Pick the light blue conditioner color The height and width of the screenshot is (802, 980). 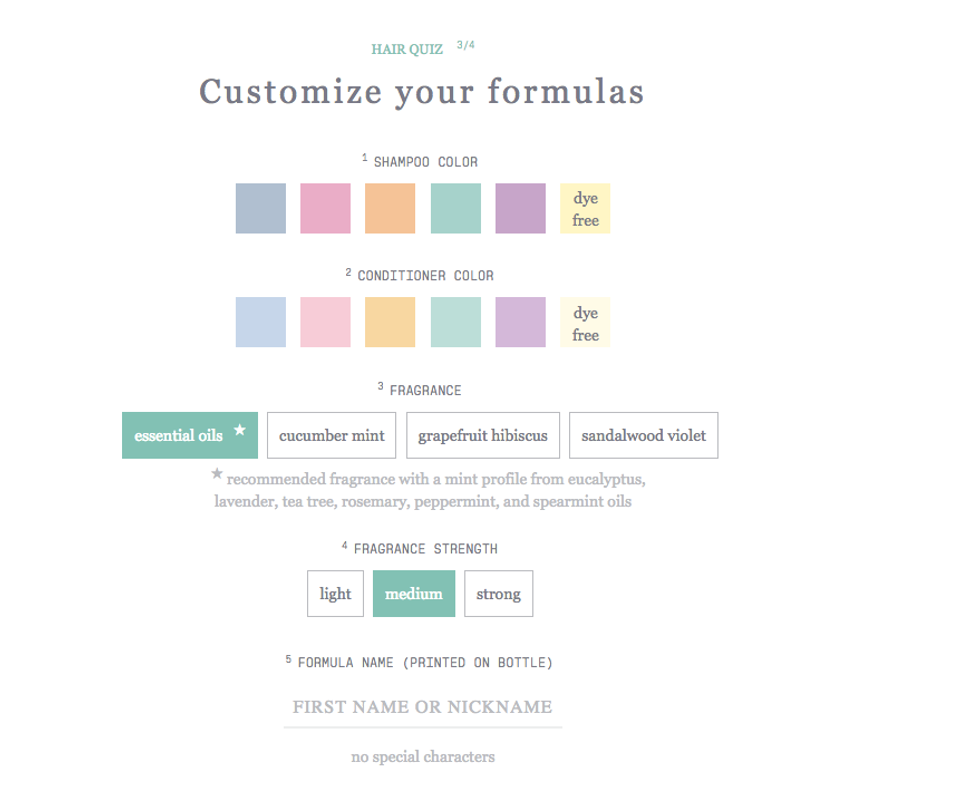tap(261, 322)
